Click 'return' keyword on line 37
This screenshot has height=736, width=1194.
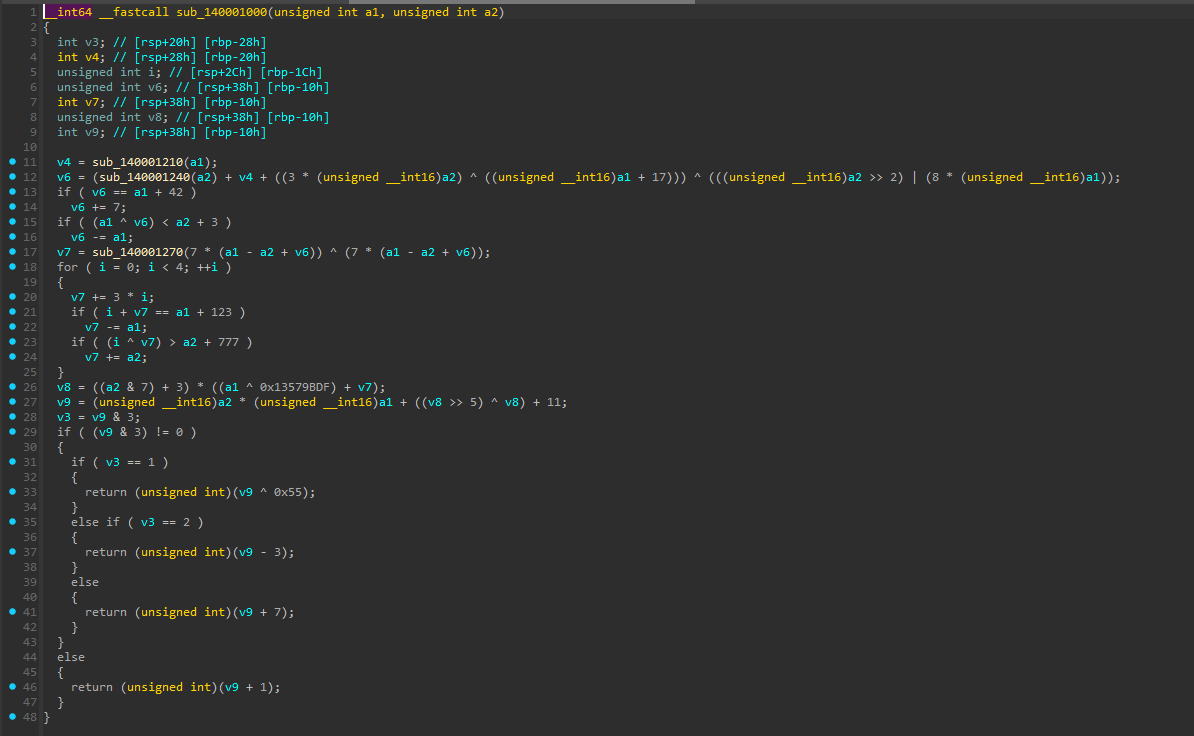pos(106,552)
